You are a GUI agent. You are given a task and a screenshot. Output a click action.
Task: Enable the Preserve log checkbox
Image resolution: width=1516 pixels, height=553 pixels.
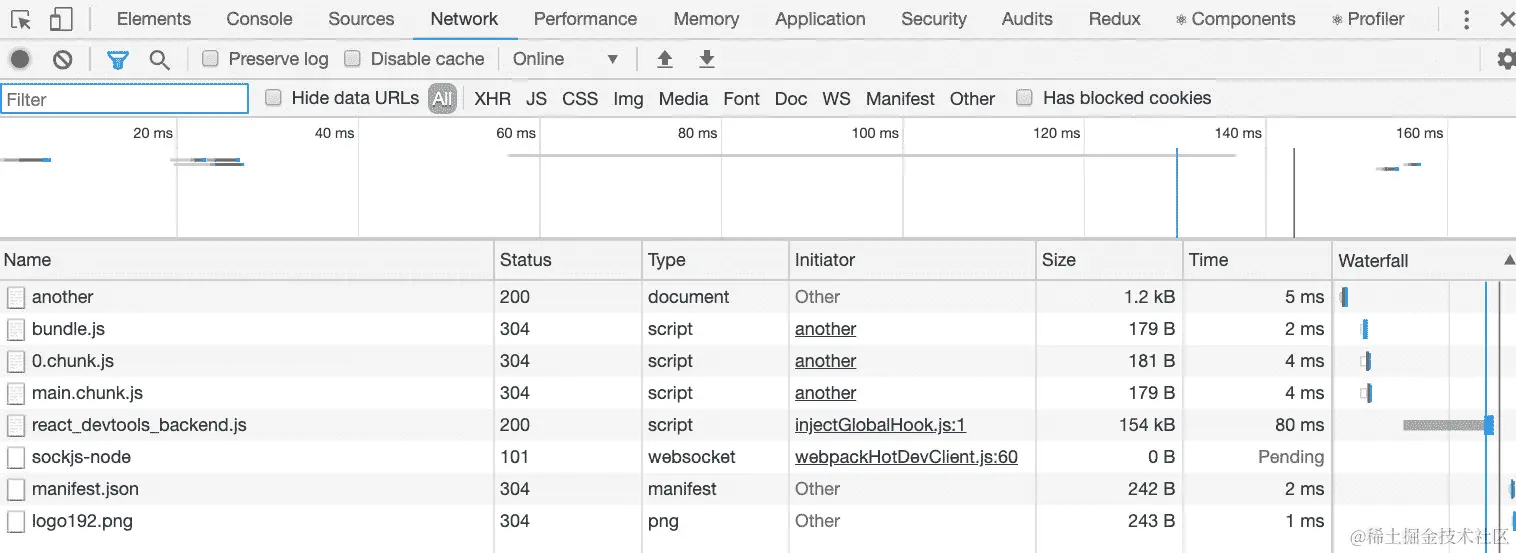[210, 59]
